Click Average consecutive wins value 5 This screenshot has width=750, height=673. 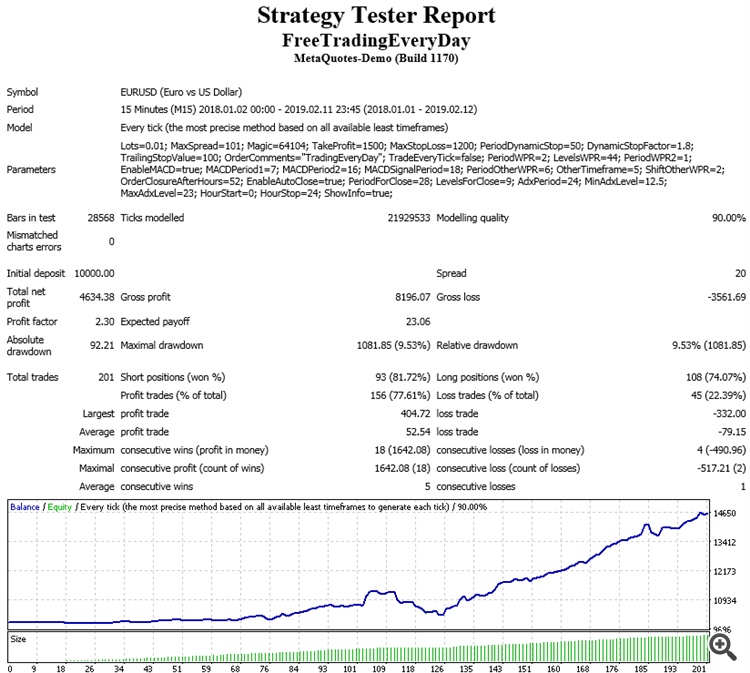[x=428, y=487]
